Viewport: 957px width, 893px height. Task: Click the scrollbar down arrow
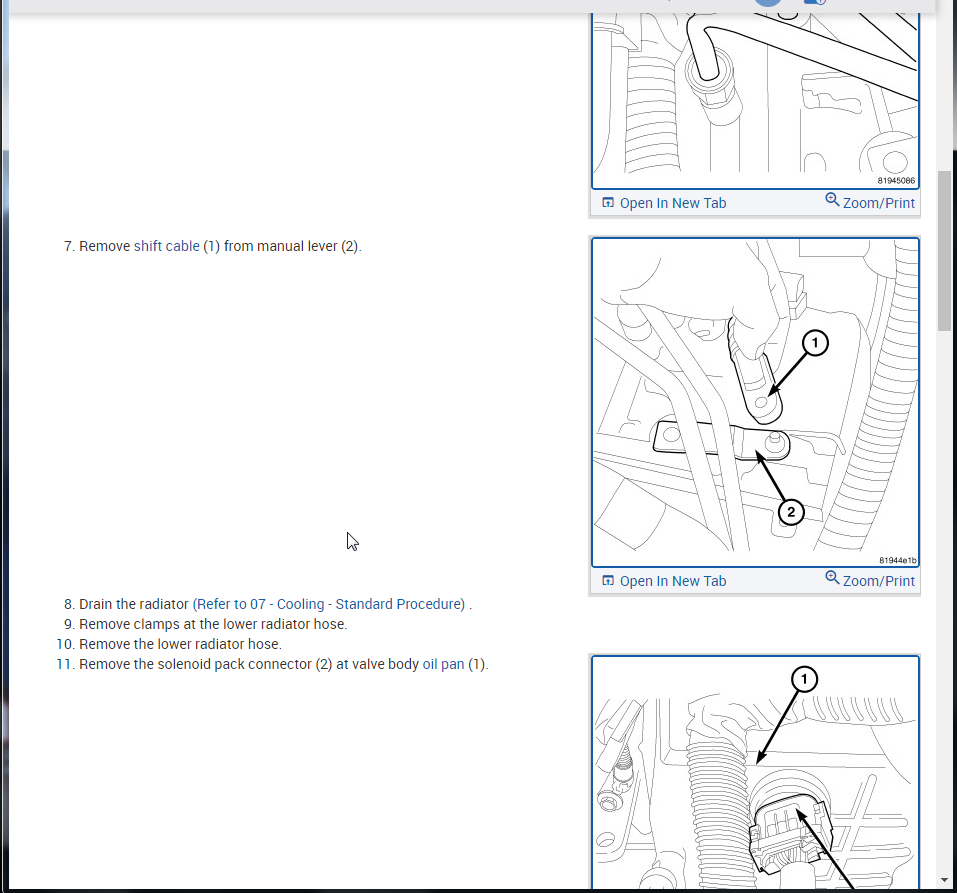tap(944, 881)
